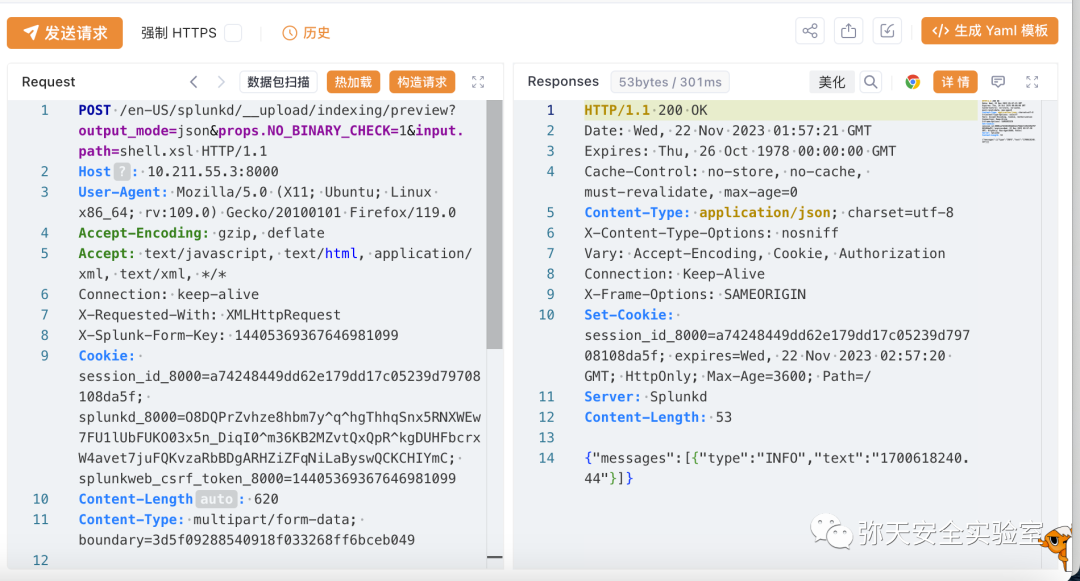Screen dimensions: 1080x581
Task: Click the X-Frame-Options: SAMEORIGIN line
Action: click(695, 294)
